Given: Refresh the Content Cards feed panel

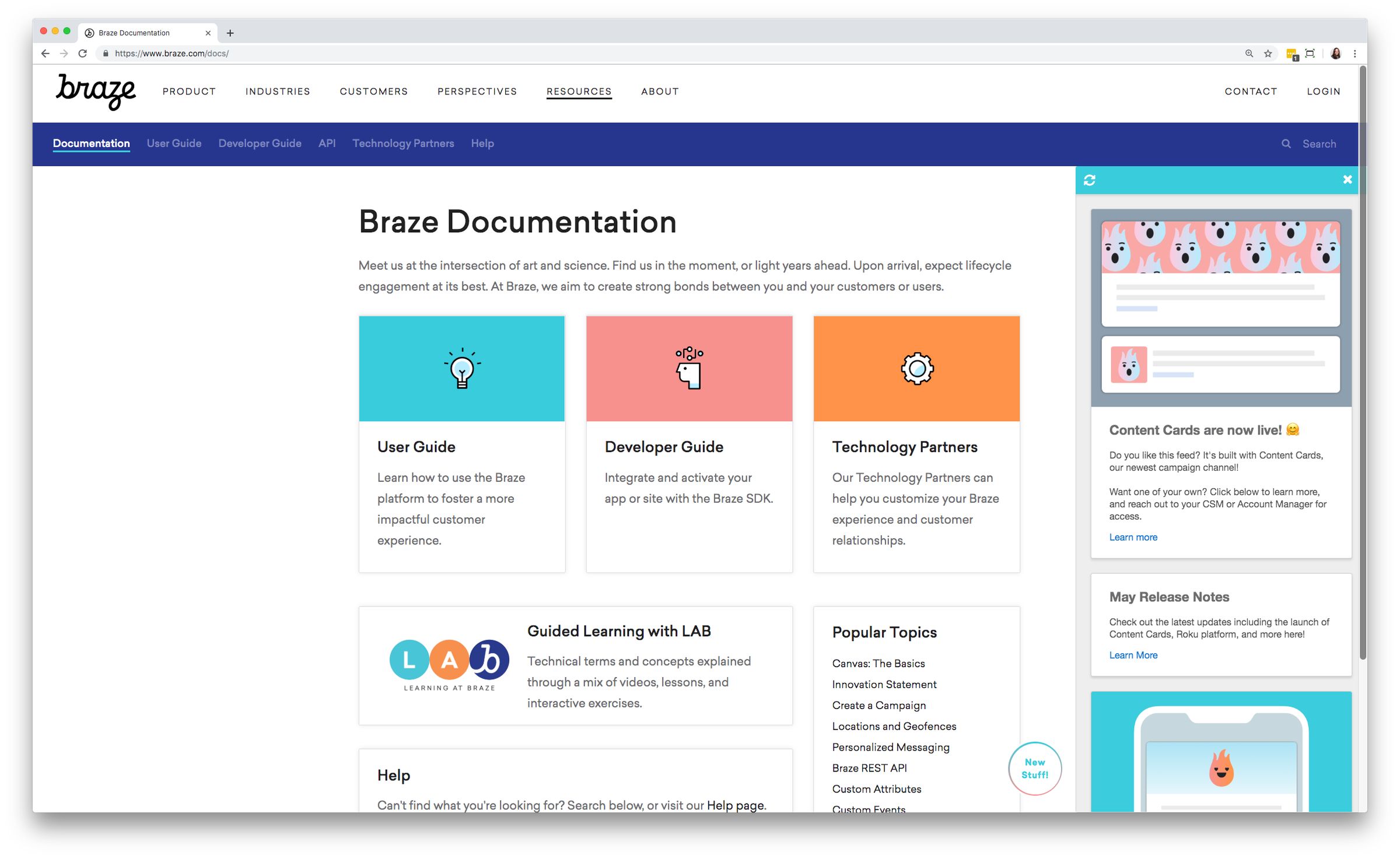Looking at the screenshot, I should [1090, 180].
